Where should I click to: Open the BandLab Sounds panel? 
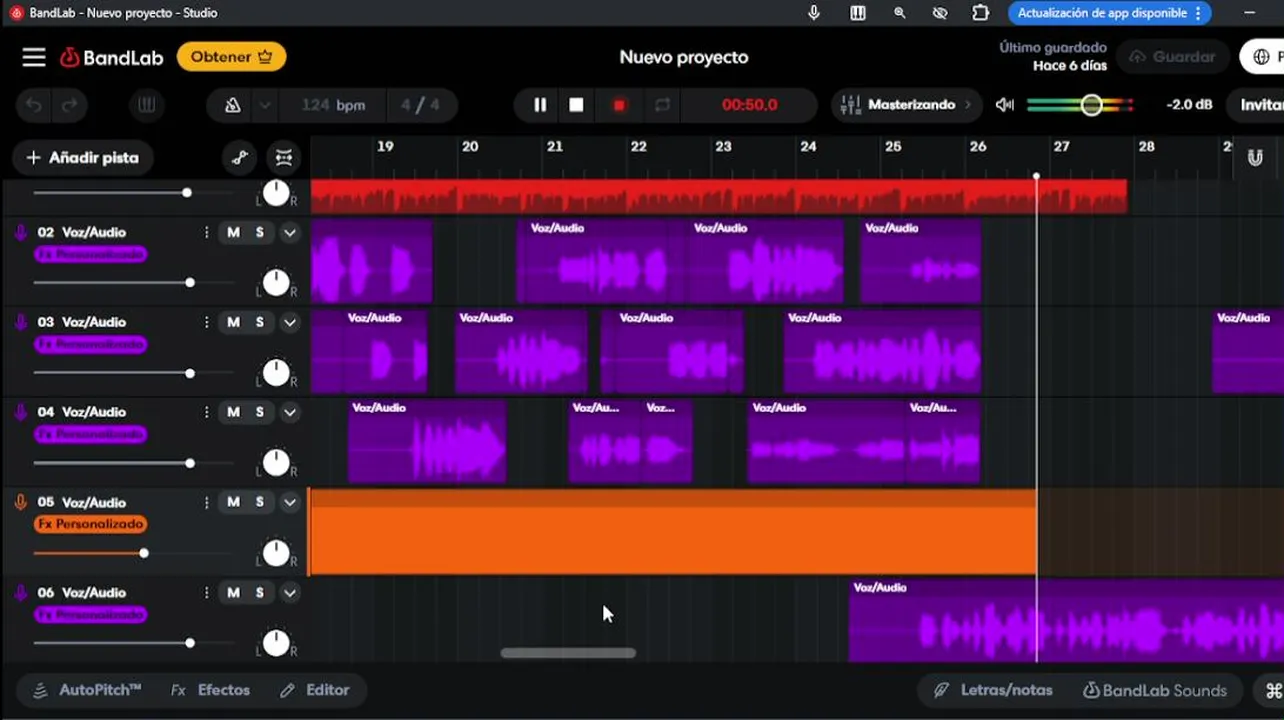click(1156, 690)
